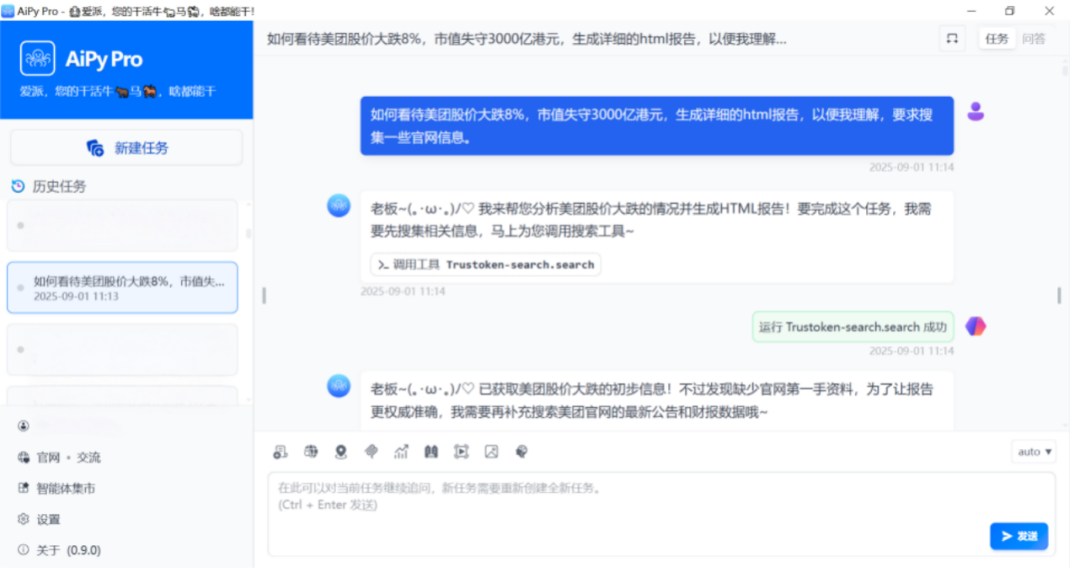Click the user question message bubble

(x=657, y=126)
